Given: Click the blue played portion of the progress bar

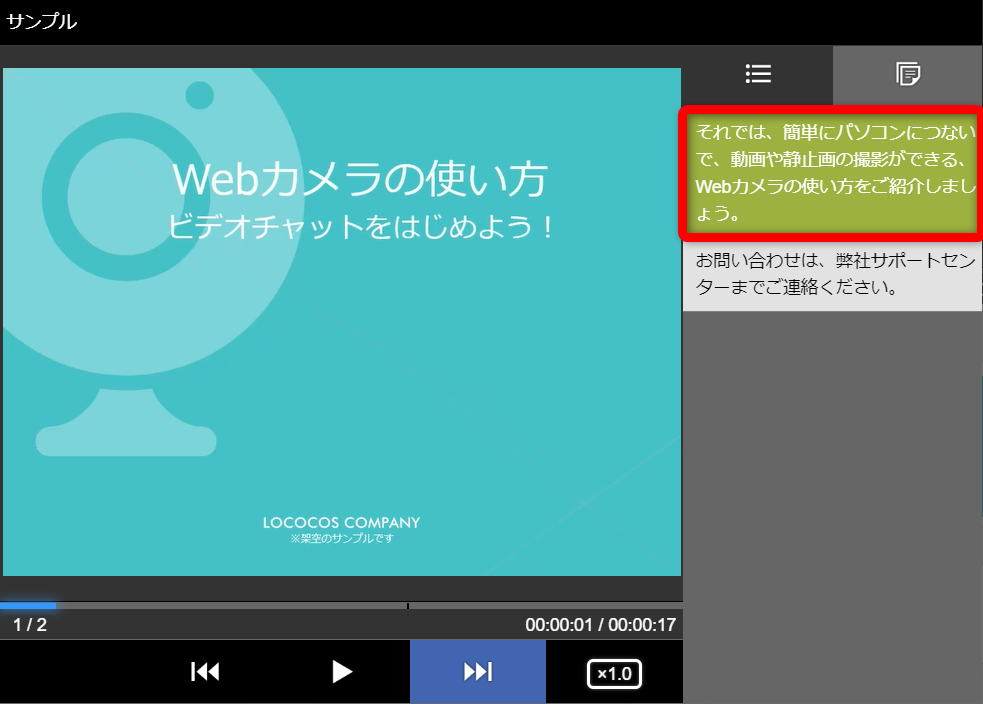Looking at the screenshot, I should (x=28, y=605).
